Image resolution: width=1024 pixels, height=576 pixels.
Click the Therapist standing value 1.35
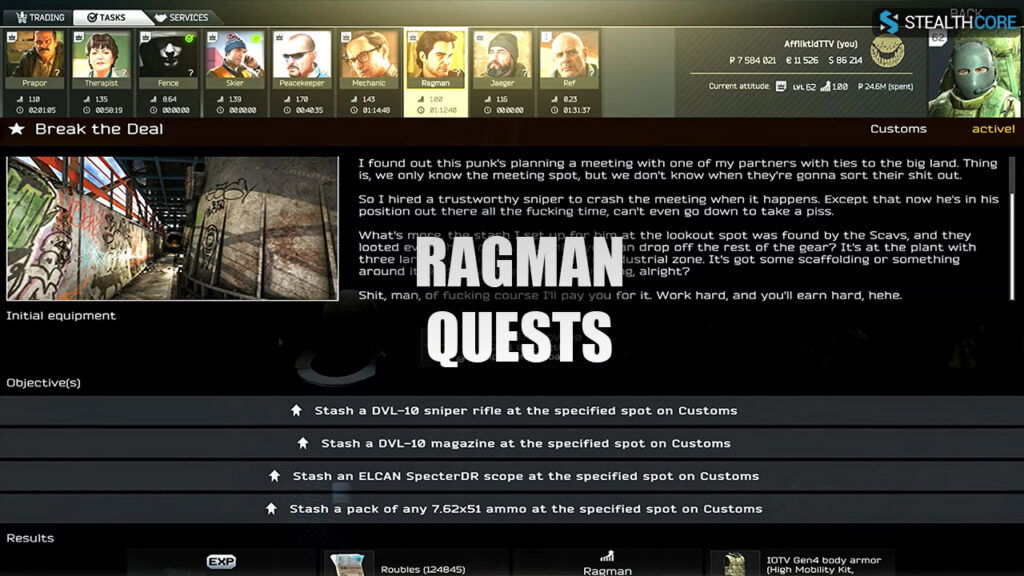tap(101, 99)
